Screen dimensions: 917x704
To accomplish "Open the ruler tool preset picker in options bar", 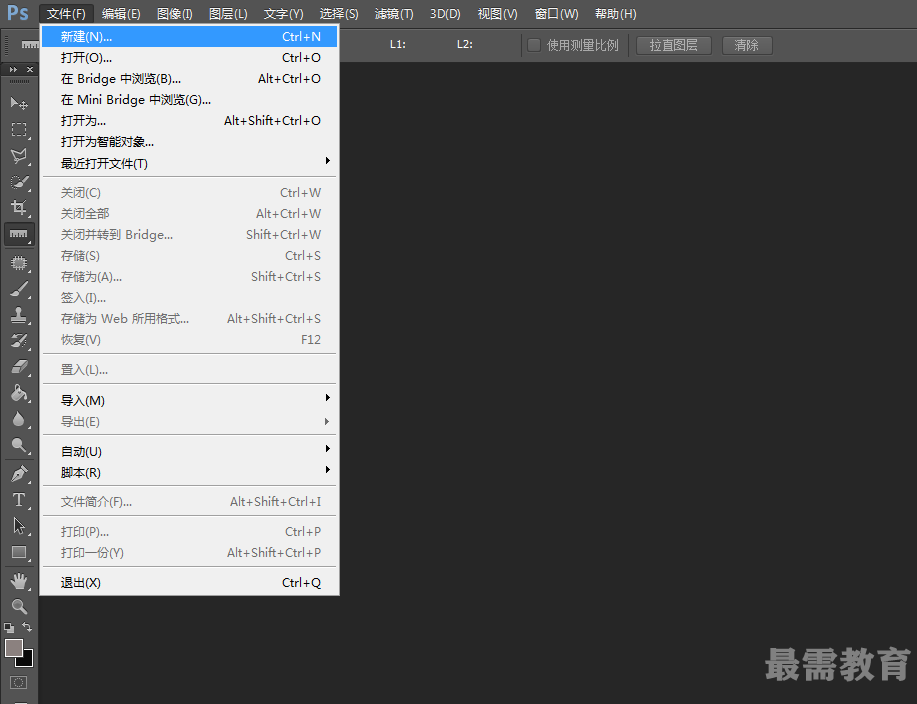I will [x=30, y=45].
